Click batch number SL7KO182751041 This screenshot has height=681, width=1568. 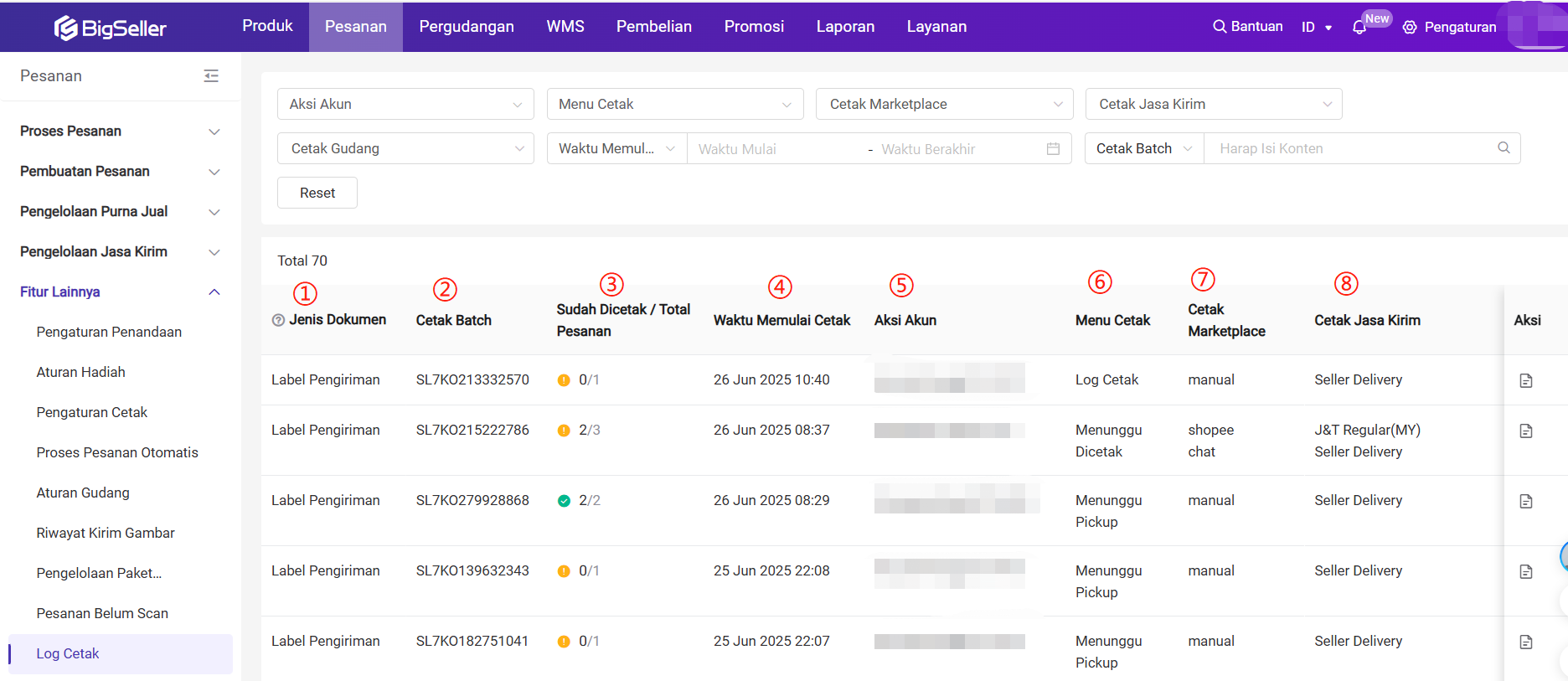point(472,642)
